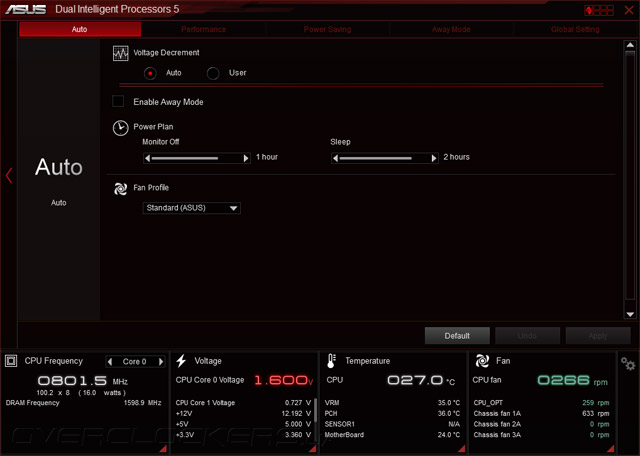Expand Fan panel corner triangle
The height and width of the screenshot is (456, 640).
[611, 449]
